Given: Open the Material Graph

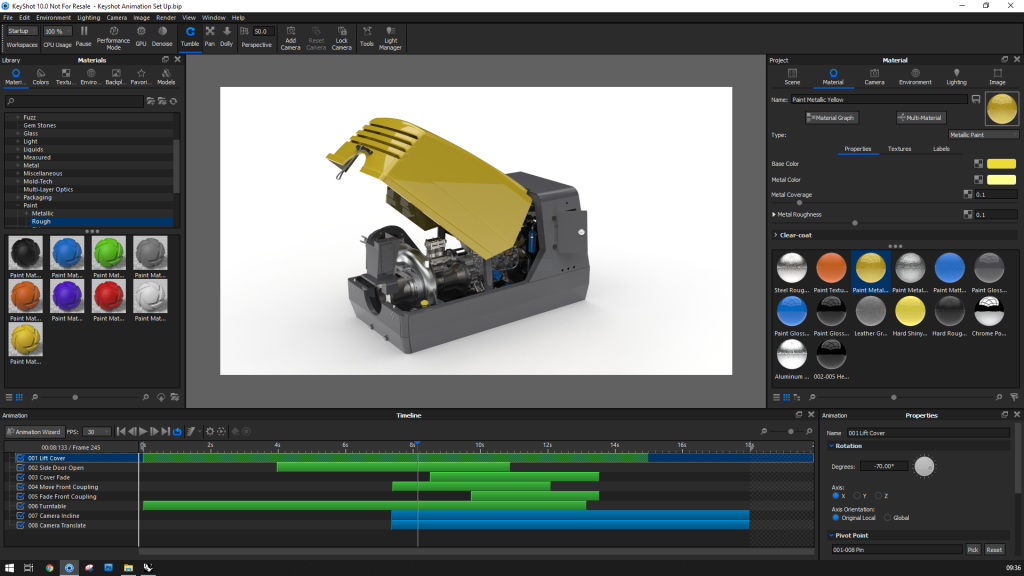Looking at the screenshot, I should [831, 118].
